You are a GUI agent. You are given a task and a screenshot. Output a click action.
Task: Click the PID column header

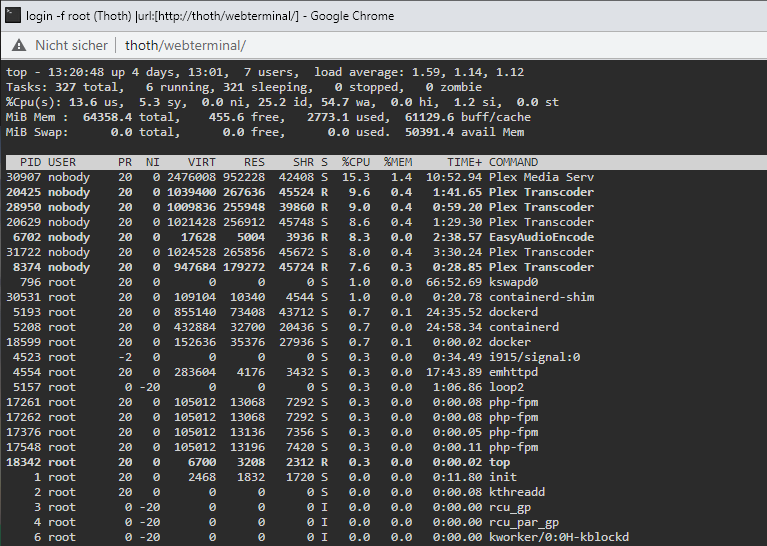(x=30, y=162)
